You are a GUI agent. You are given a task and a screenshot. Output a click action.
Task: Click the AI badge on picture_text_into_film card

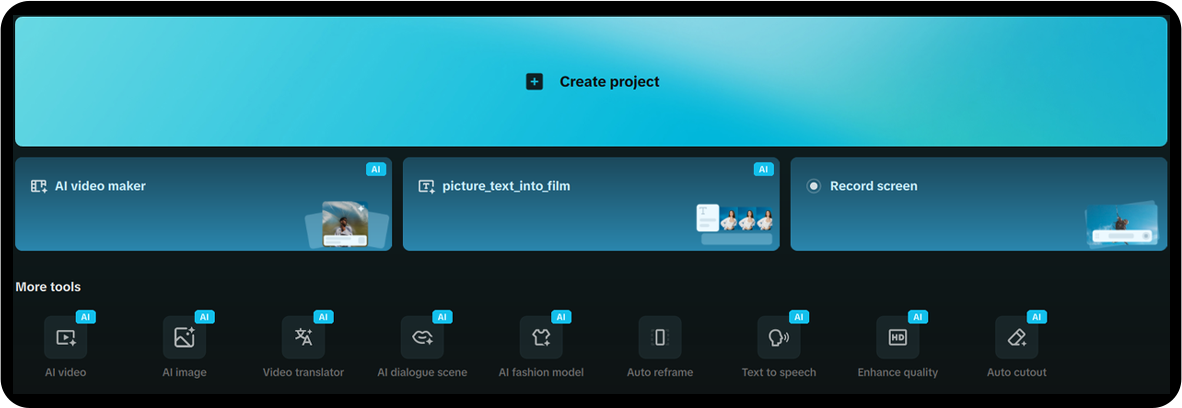click(x=764, y=169)
